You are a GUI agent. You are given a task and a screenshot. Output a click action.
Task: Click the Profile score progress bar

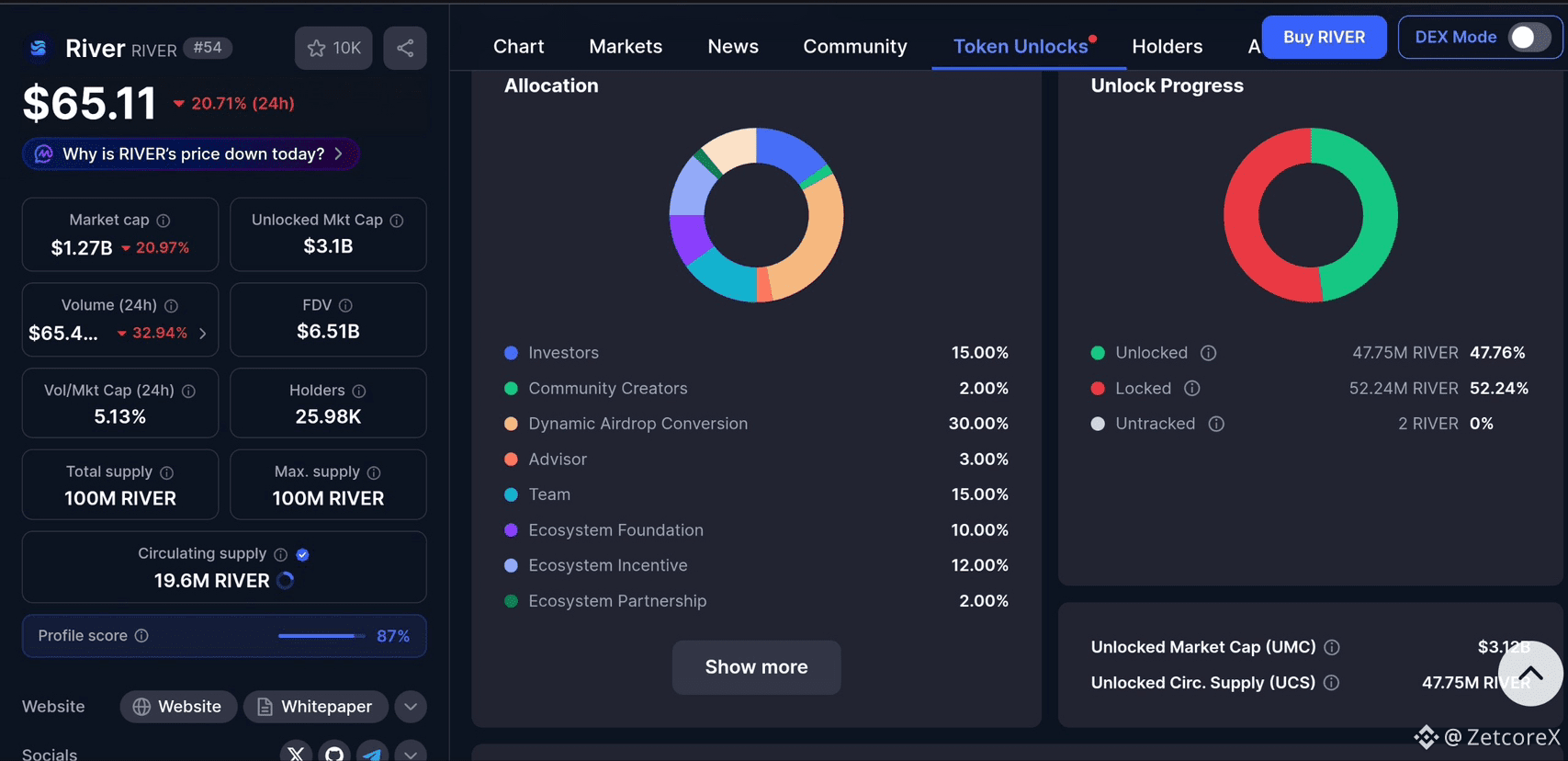click(321, 636)
